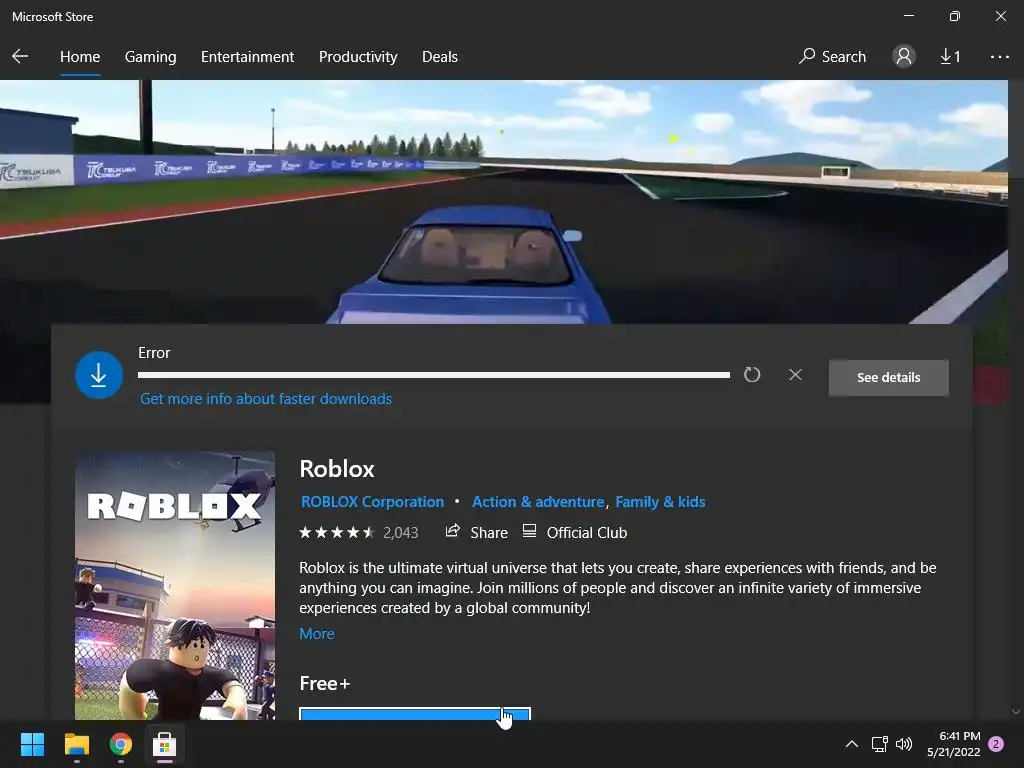Open the Official Club link
Screen dimensions: 1024x768
[575, 532]
